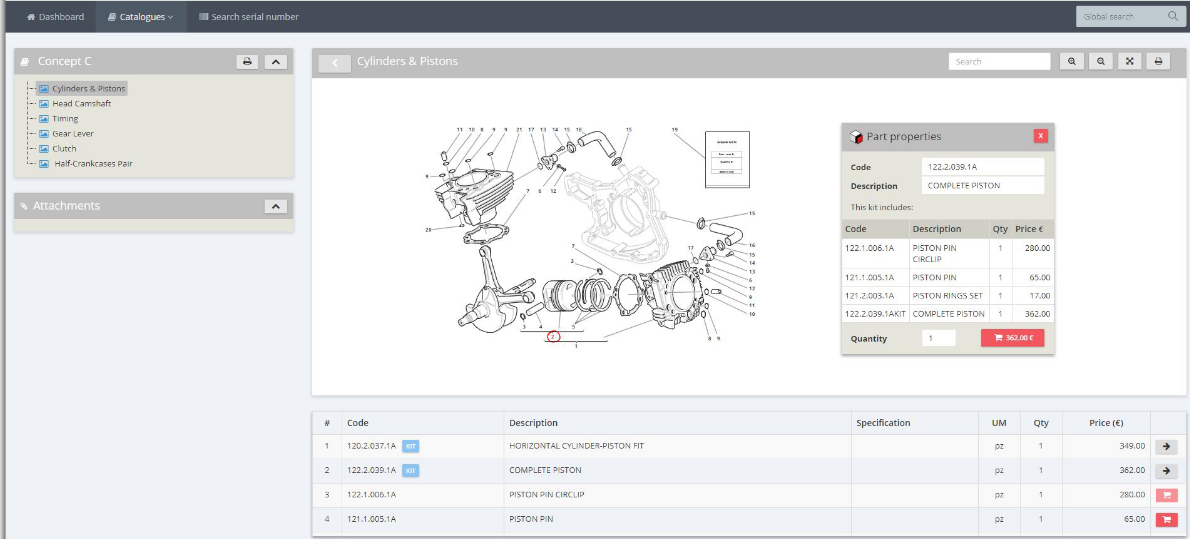
Task: Click the KIT badge on row 122.2.039.1A
Action: pyautogui.click(x=410, y=471)
